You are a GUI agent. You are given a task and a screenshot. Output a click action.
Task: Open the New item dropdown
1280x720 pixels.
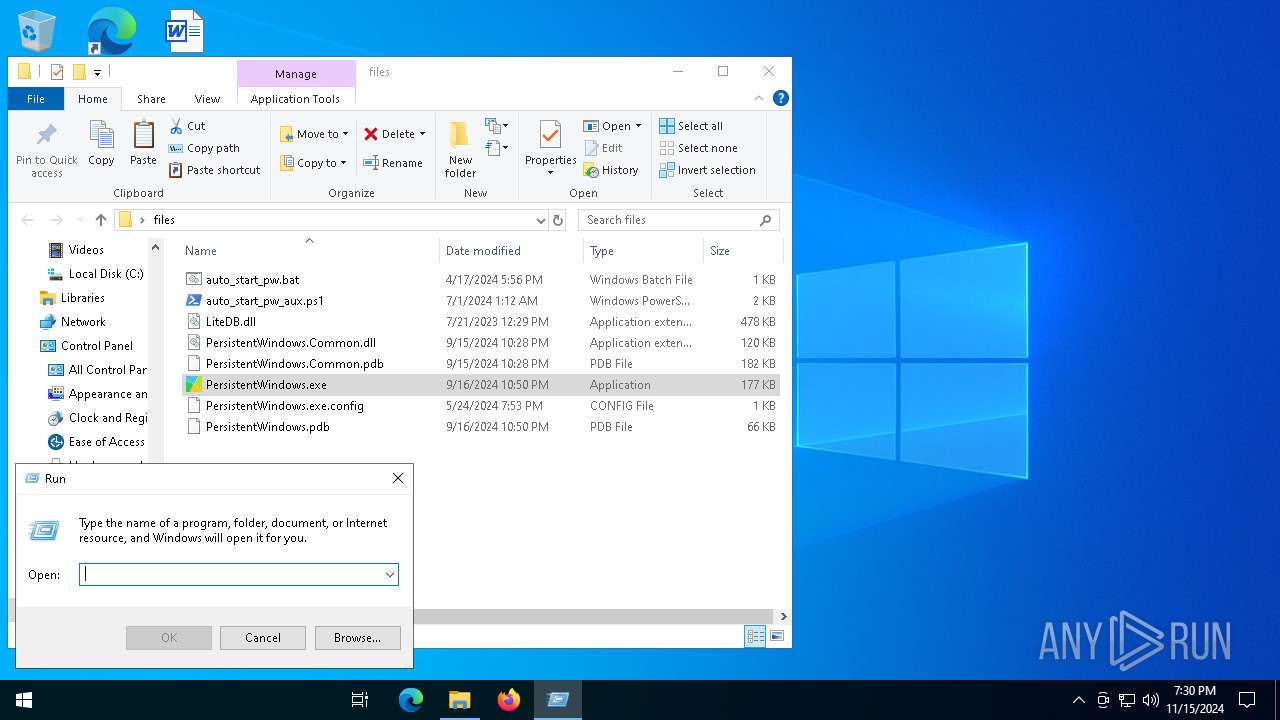(497, 126)
